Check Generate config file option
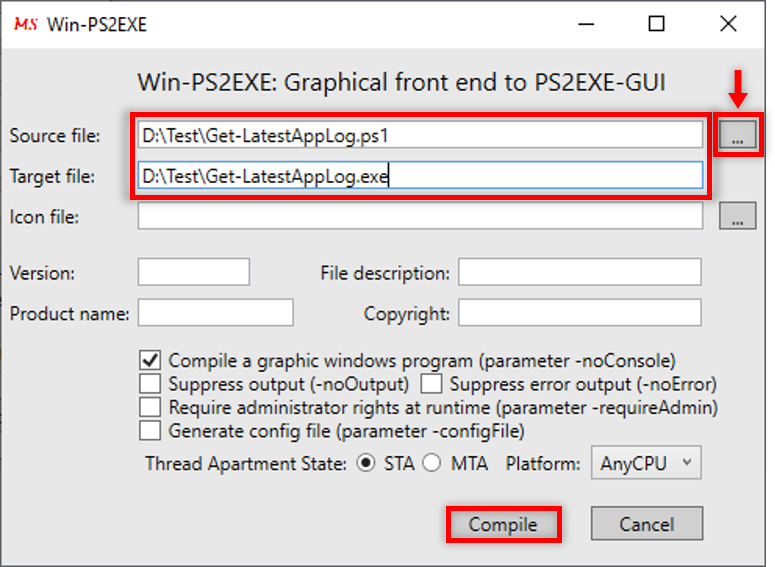The image size is (775, 567). click(x=150, y=431)
